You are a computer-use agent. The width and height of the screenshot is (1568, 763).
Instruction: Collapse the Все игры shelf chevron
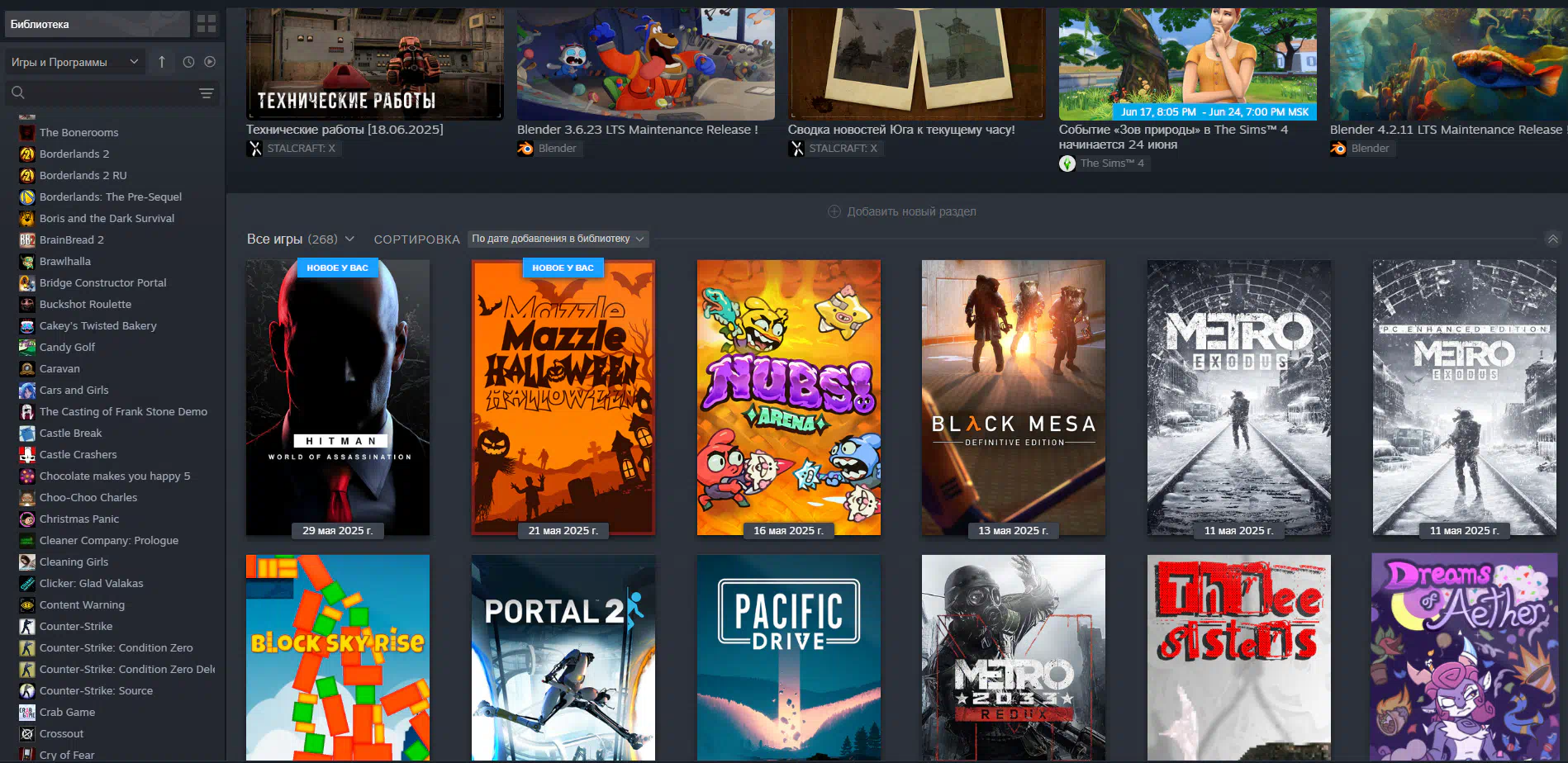click(x=1552, y=239)
